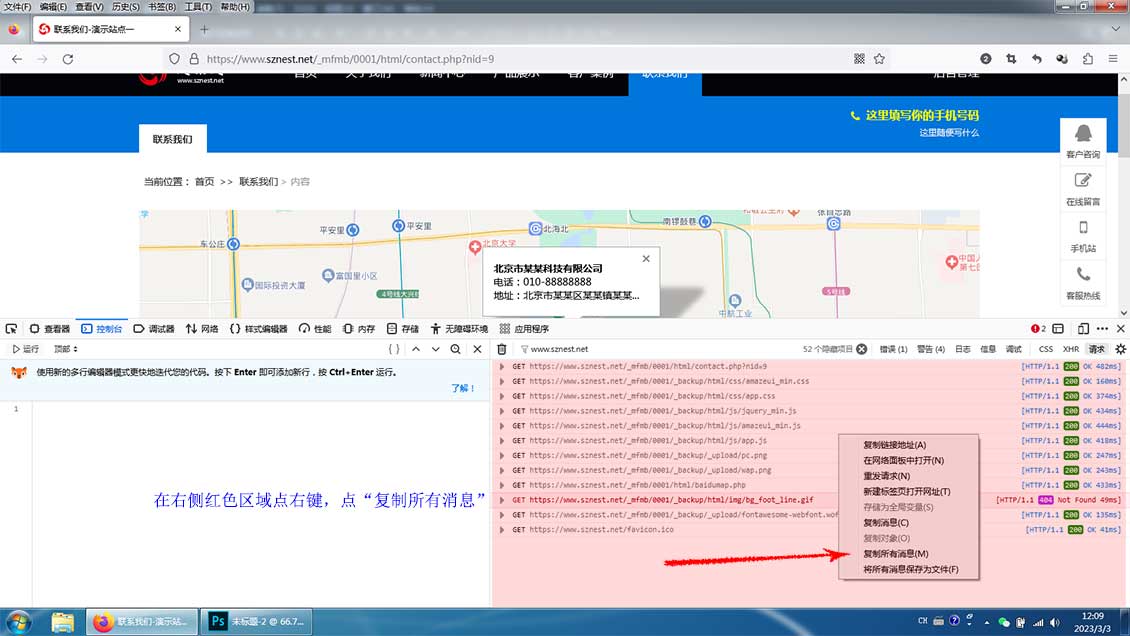This screenshot has height=636, width=1130.
Task: Select 复制所有消息(M) in context menu
Action: 895,554
